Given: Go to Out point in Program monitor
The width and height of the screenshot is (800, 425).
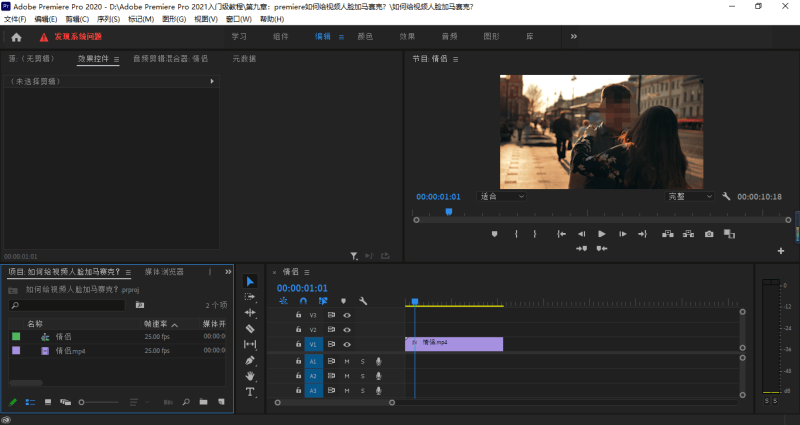Looking at the screenshot, I should [642, 234].
